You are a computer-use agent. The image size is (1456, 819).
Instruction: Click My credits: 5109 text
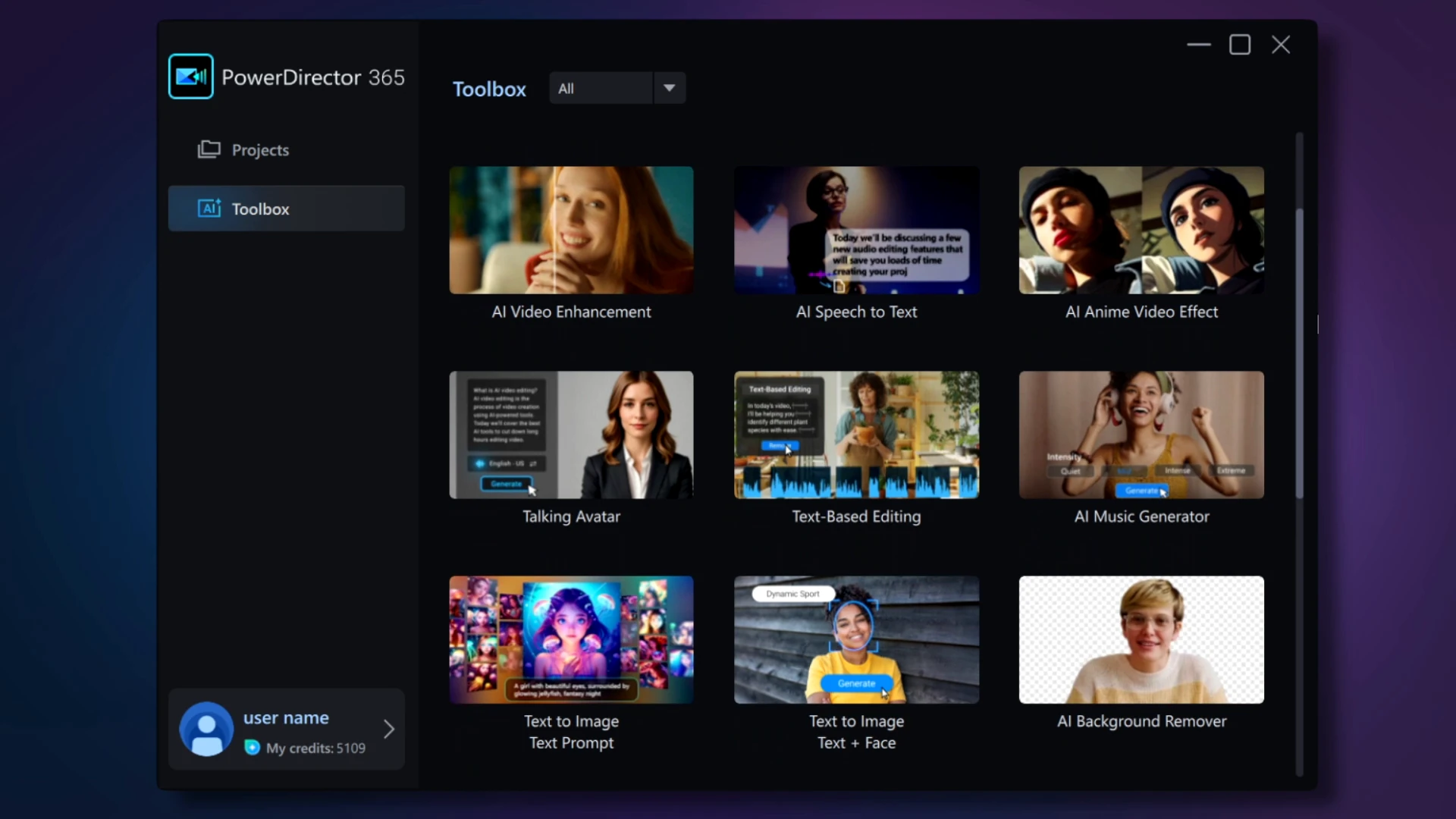click(315, 748)
